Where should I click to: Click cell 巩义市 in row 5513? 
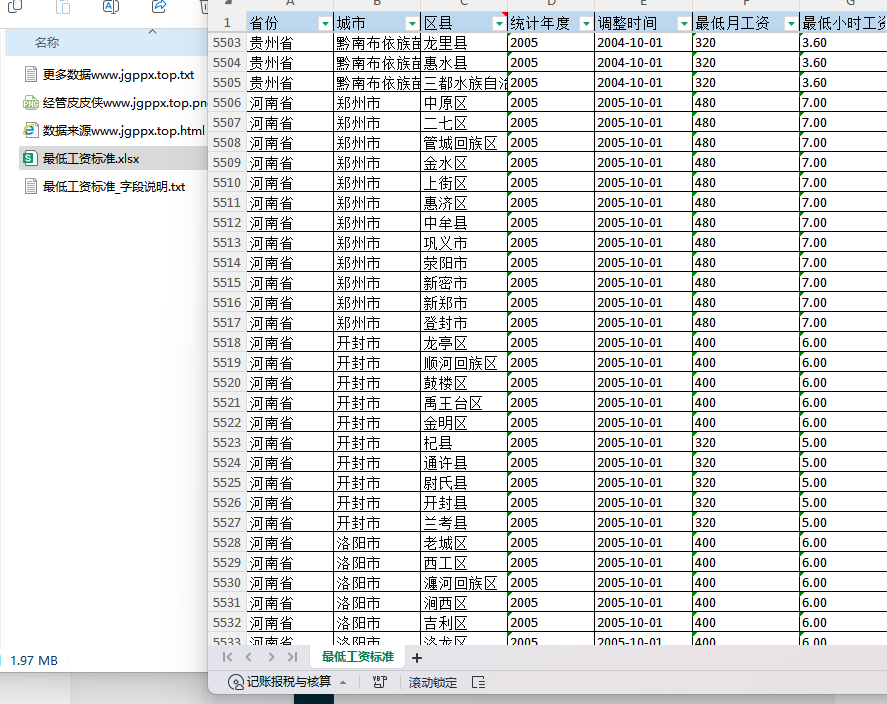click(x=464, y=243)
